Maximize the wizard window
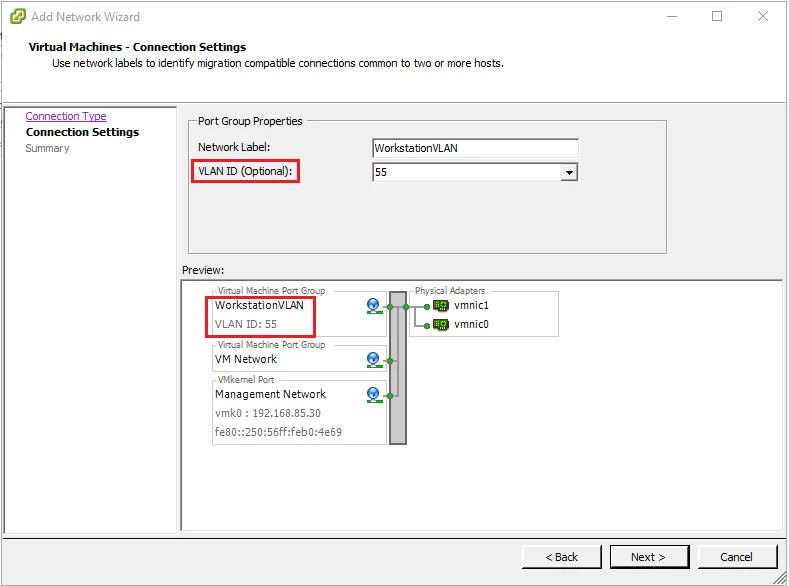This screenshot has width=789, height=586. click(717, 16)
